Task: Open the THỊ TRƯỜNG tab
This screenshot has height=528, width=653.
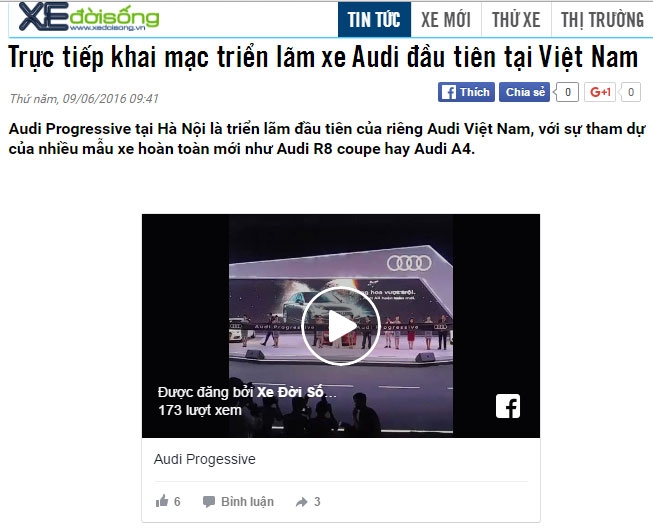Action: tap(602, 20)
